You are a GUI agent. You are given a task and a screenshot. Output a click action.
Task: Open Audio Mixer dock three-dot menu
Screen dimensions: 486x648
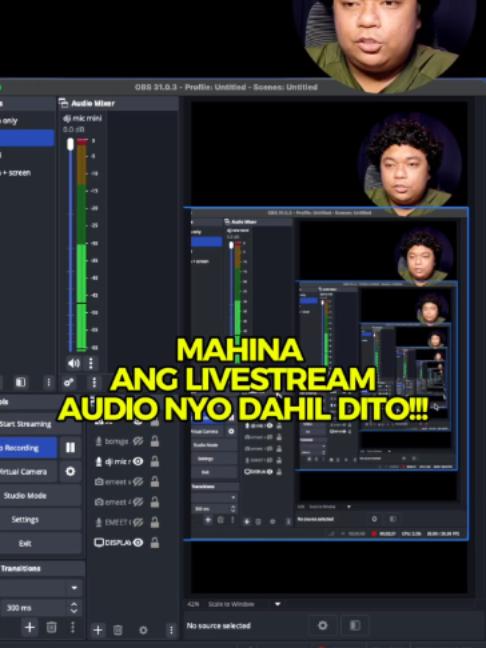(x=94, y=382)
